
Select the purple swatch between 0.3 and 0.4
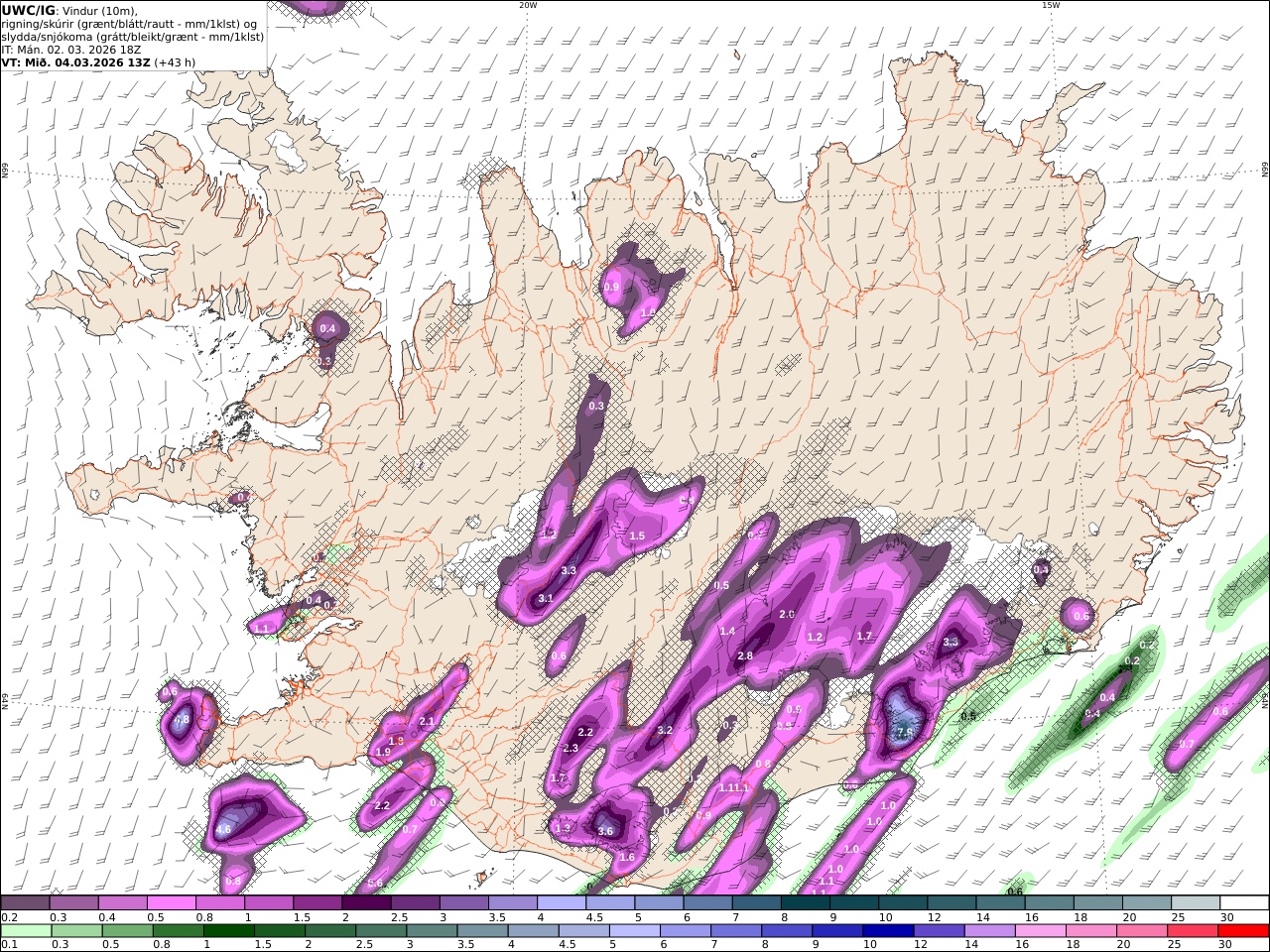click(74, 903)
